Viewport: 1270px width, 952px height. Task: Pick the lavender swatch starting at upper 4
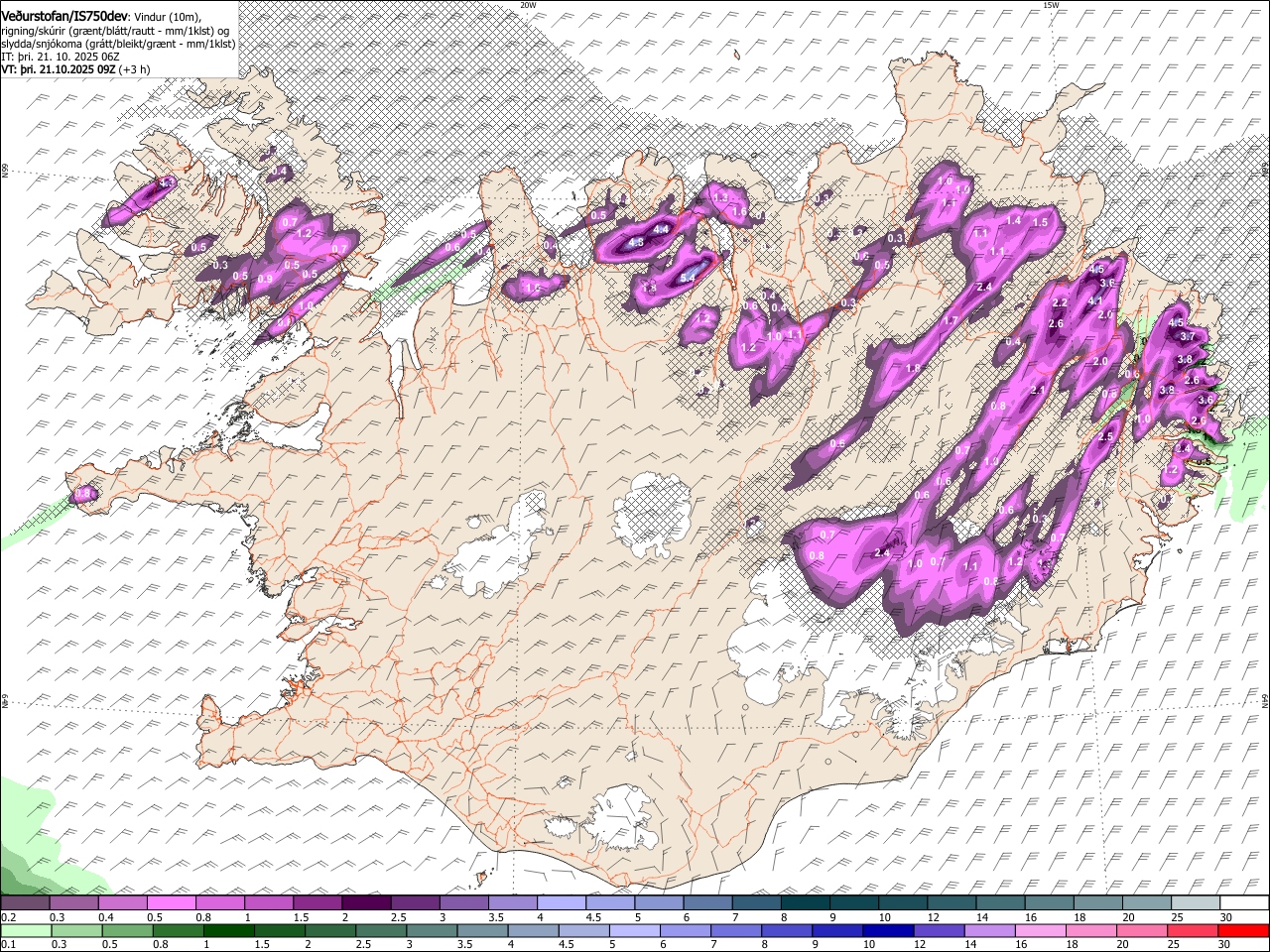click(561, 903)
